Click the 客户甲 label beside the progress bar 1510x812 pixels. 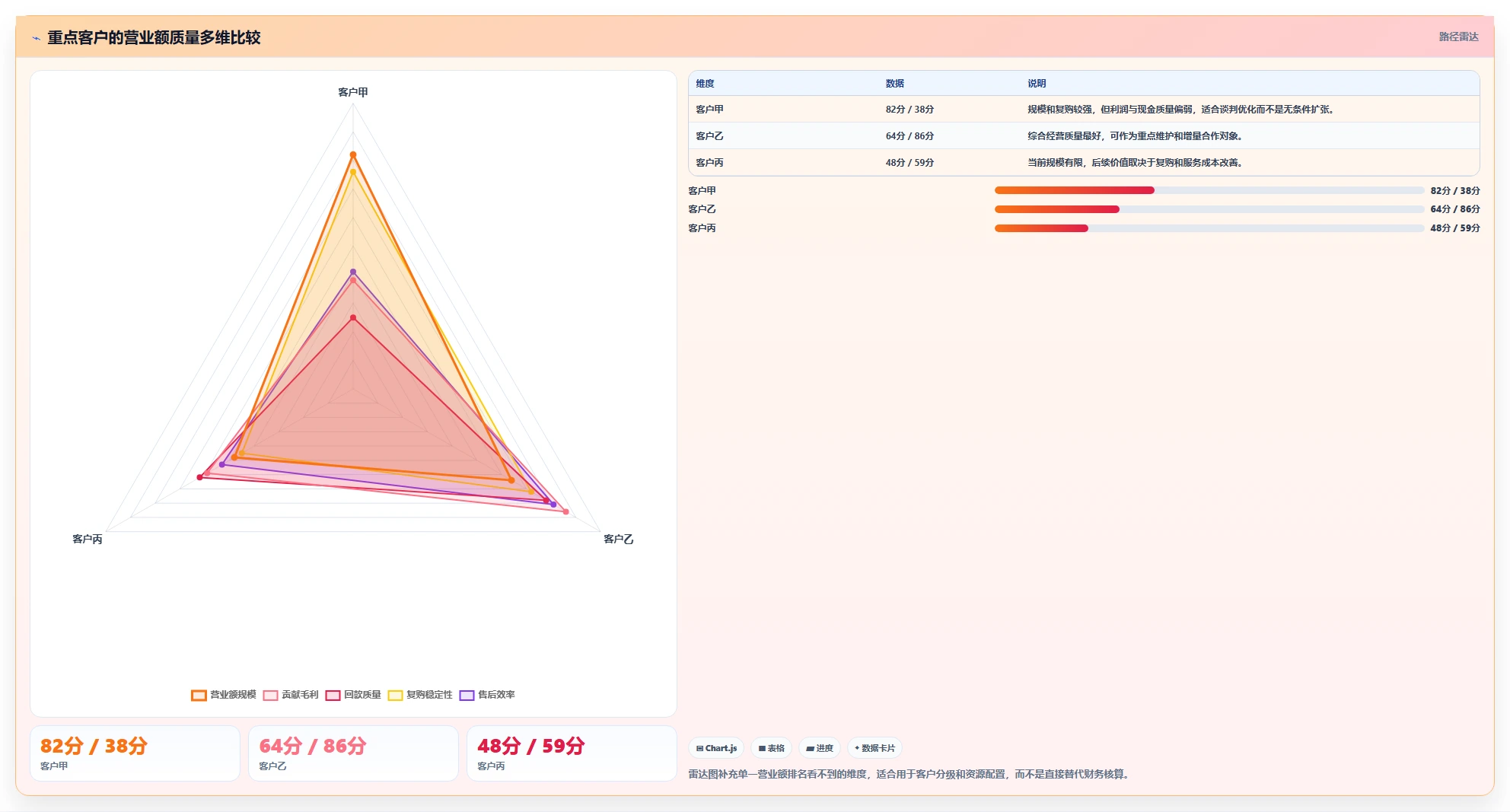tap(702, 191)
